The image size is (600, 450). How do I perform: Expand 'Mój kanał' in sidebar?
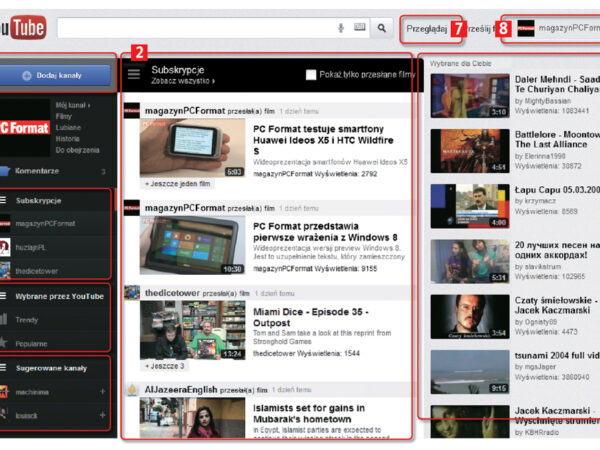pyautogui.click(x=75, y=104)
